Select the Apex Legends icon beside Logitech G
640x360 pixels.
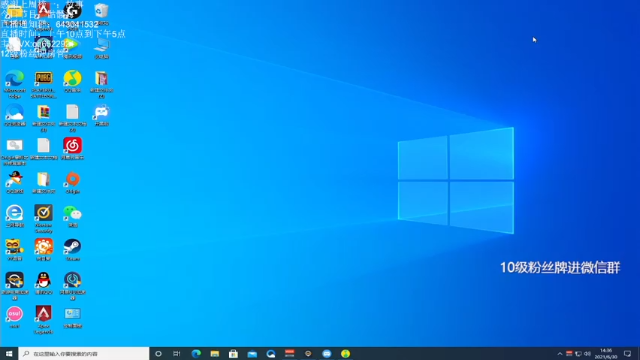pos(43,11)
